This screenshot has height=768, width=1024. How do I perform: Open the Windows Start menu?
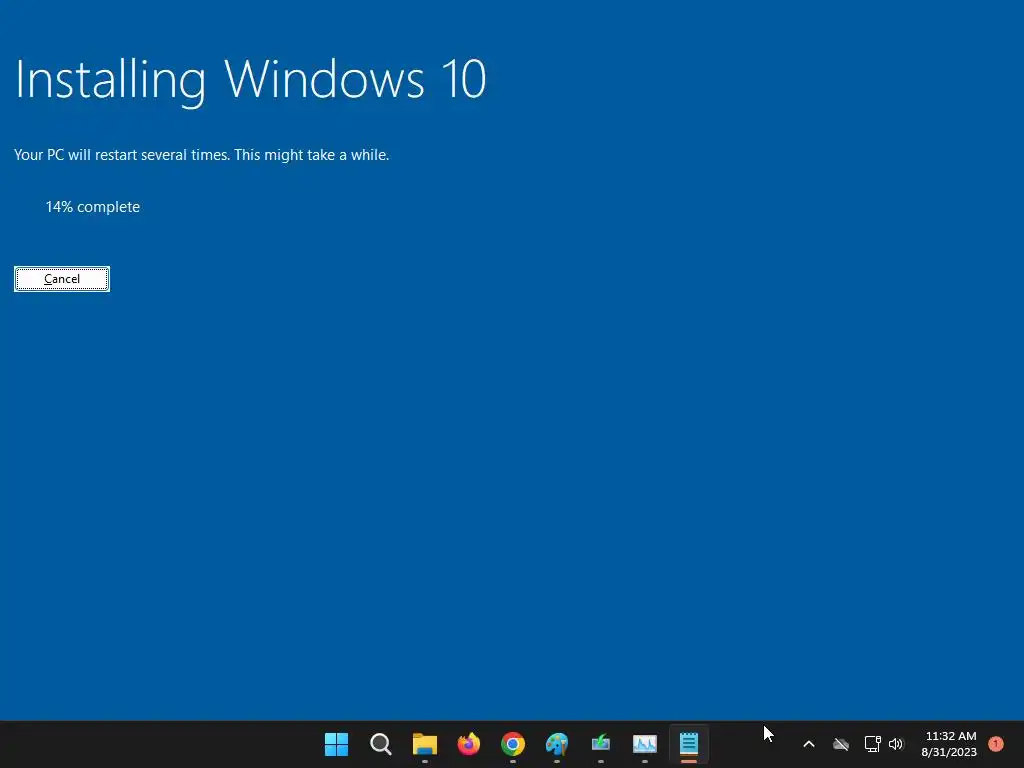pyautogui.click(x=336, y=744)
